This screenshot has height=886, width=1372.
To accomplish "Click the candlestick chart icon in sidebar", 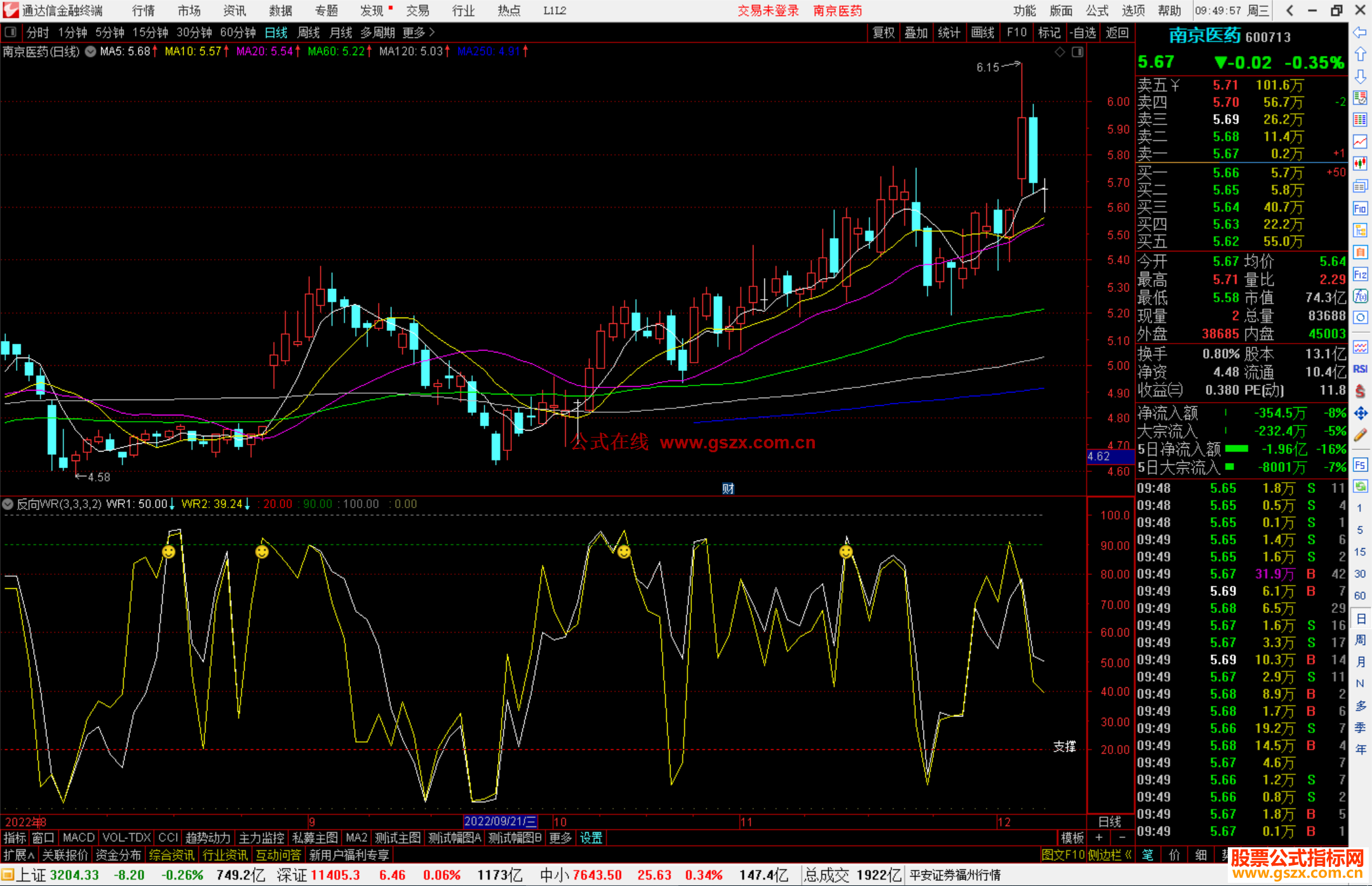I will point(1359,163).
